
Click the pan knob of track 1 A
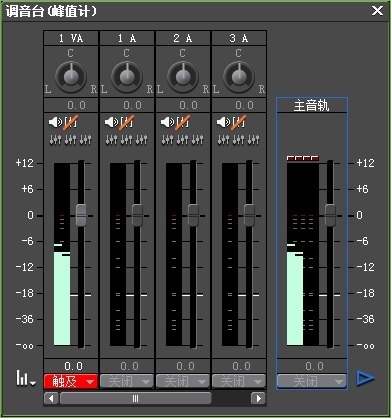pos(127,77)
